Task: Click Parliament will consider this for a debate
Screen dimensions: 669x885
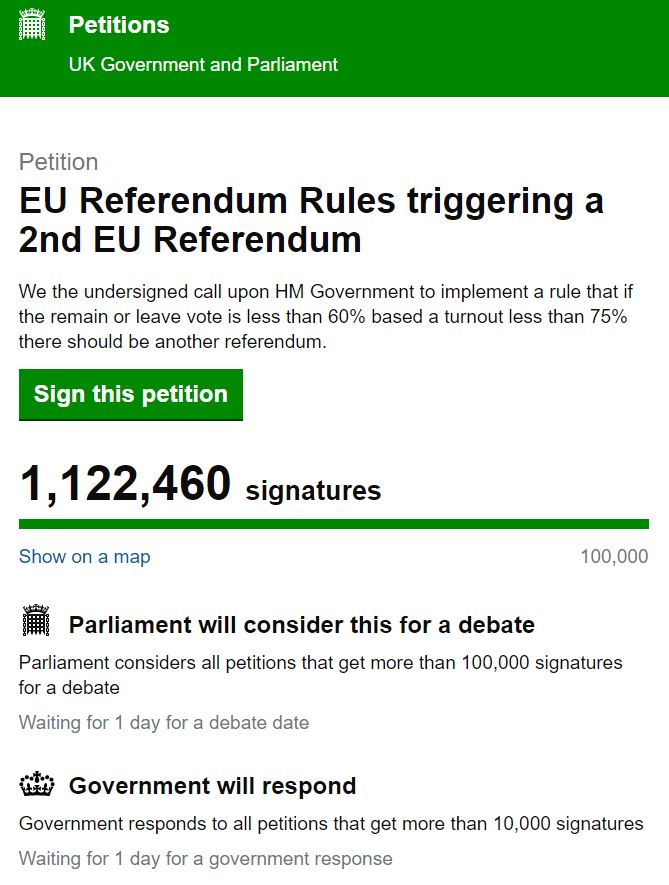Action: click(301, 625)
